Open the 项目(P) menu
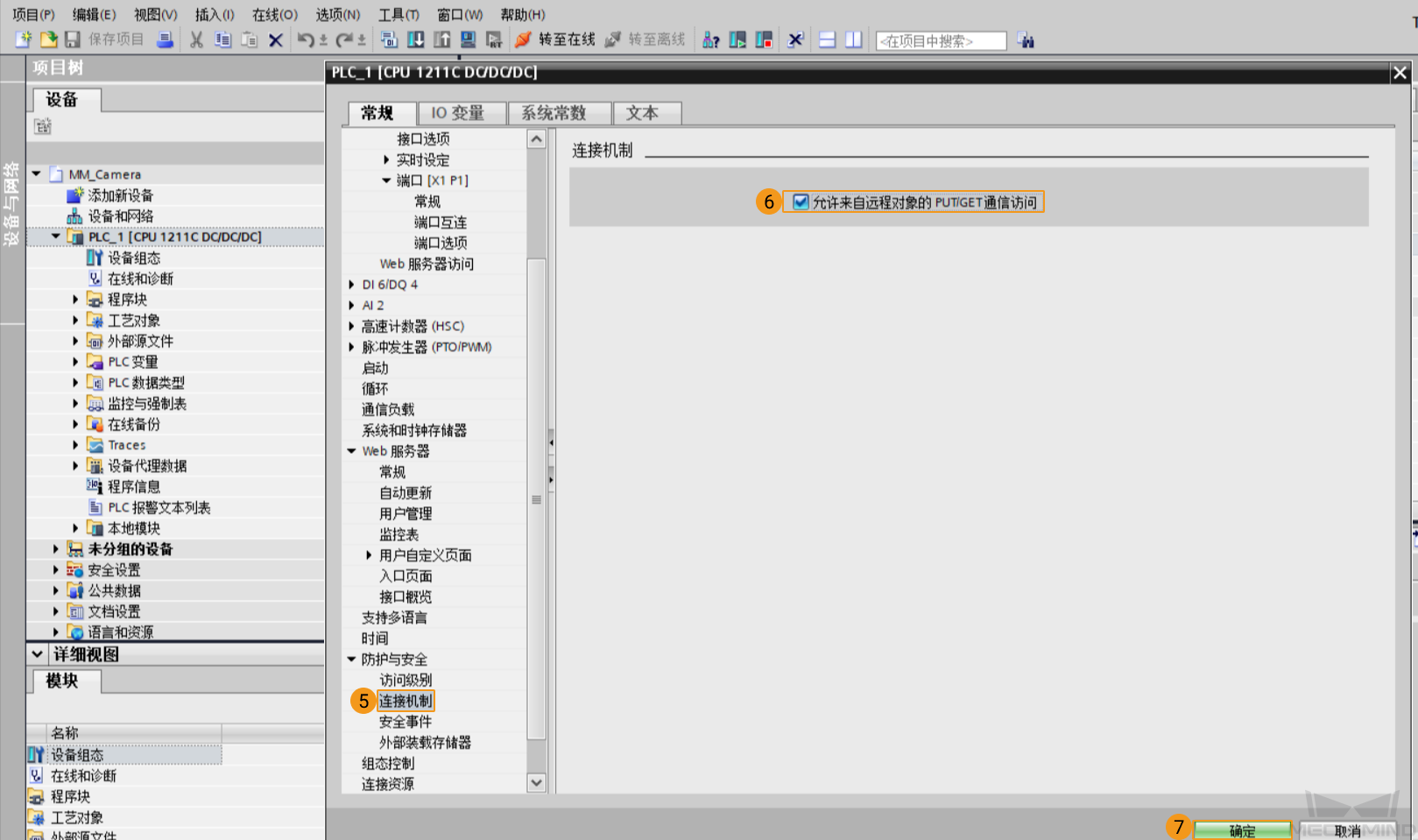This screenshot has height=840, width=1418. 33,14
